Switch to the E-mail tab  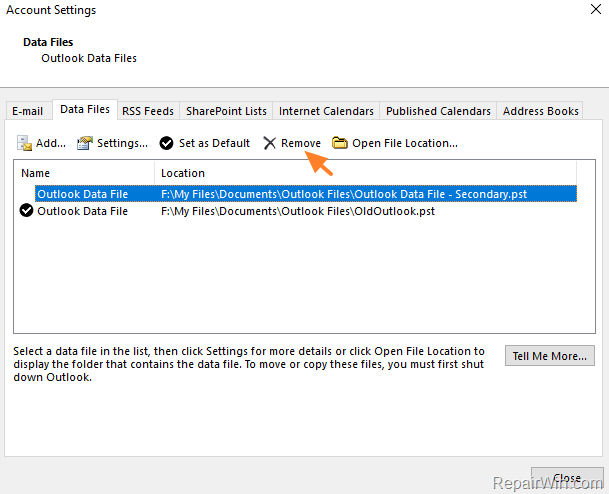tap(27, 111)
